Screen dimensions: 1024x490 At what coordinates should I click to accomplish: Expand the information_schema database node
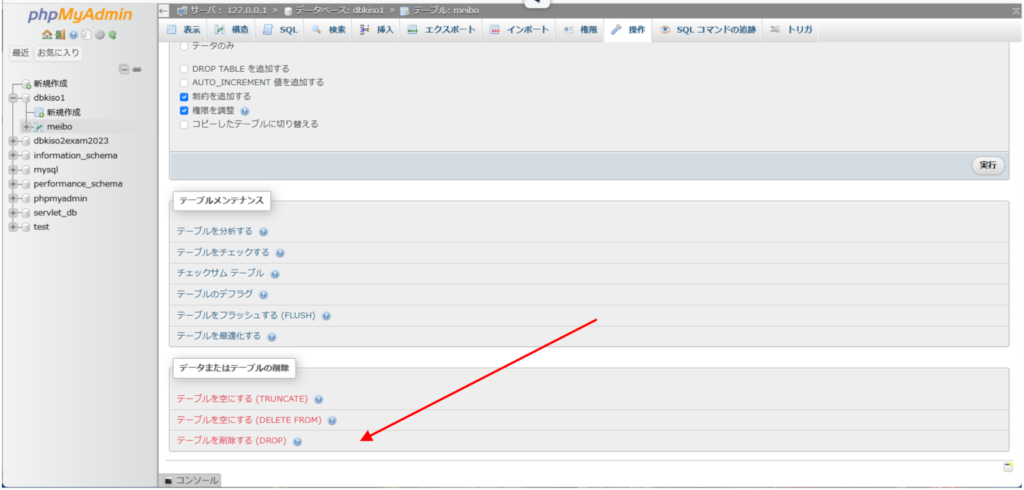[x=13, y=155]
